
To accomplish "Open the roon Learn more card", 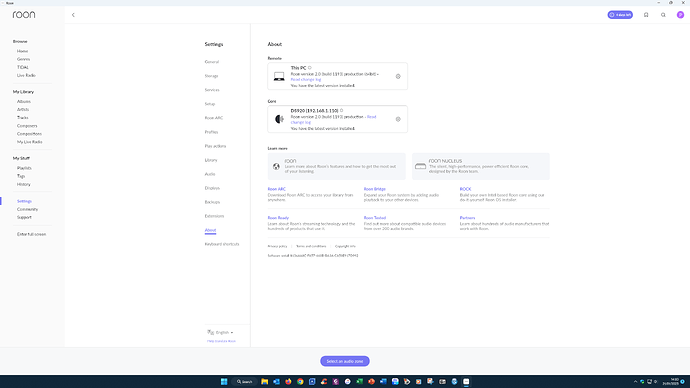I will pyautogui.click(x=337, y=166).
